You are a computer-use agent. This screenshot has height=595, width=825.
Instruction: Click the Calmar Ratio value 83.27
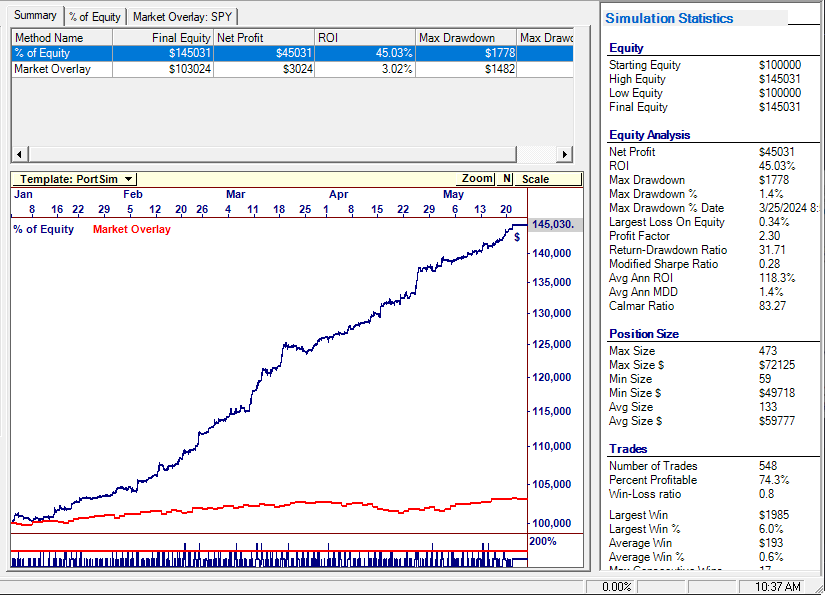coord(772,306)
